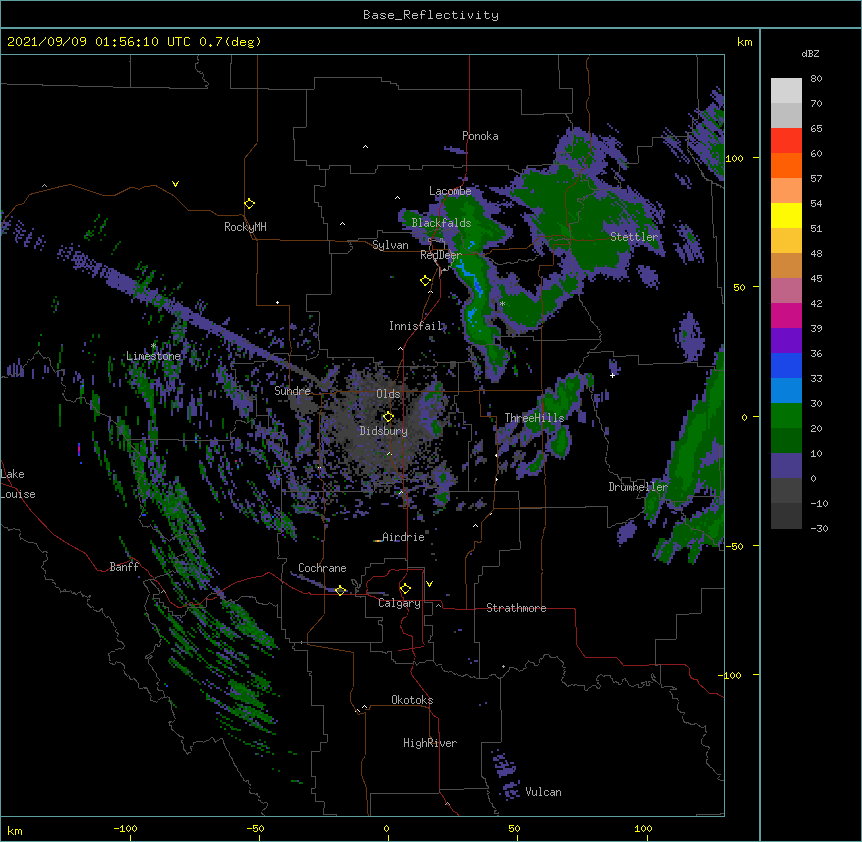
Task: Click the blue heavy-rain core near RedDeer
Action: [471, 280]
